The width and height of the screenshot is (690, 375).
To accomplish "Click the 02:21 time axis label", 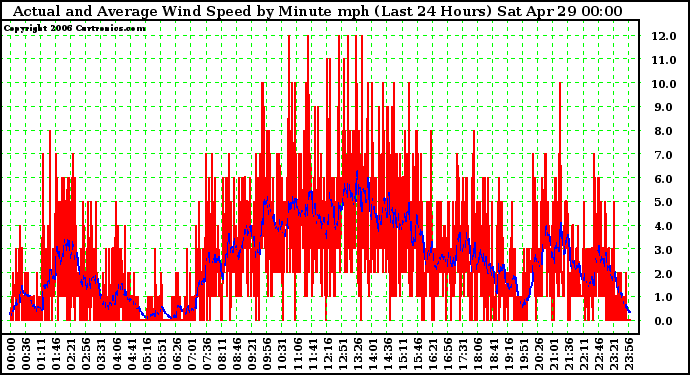I will pos(71,354).
